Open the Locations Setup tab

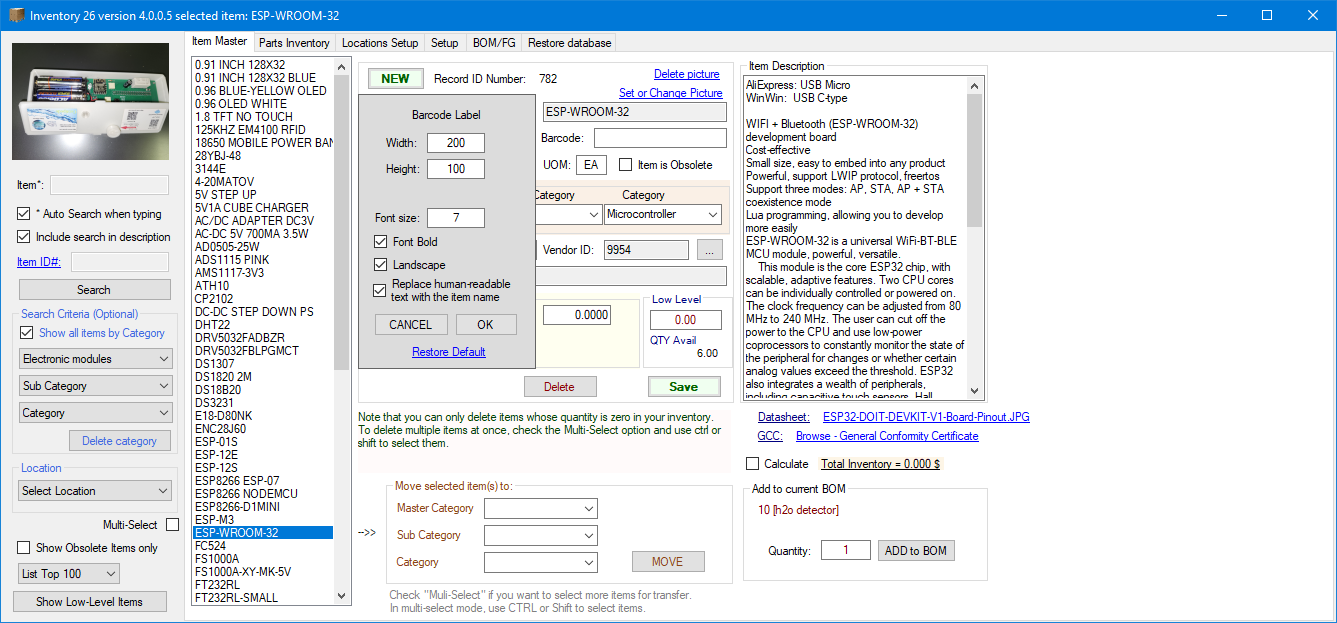[380, 43]
